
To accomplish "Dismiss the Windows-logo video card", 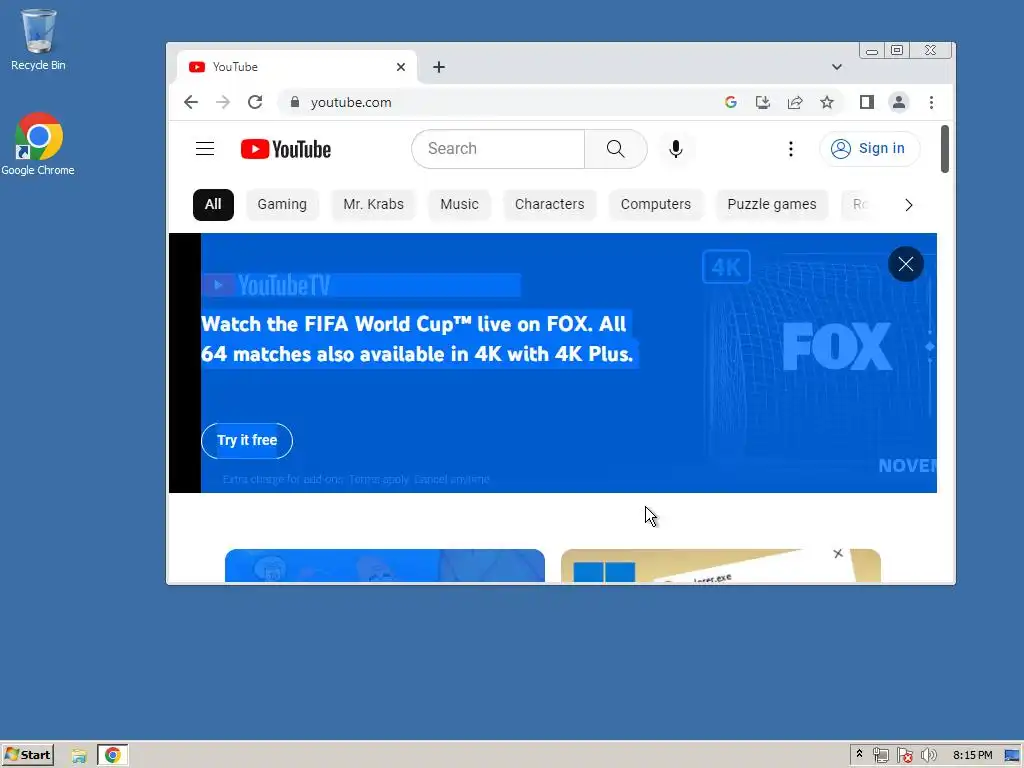I will (838, 554).
